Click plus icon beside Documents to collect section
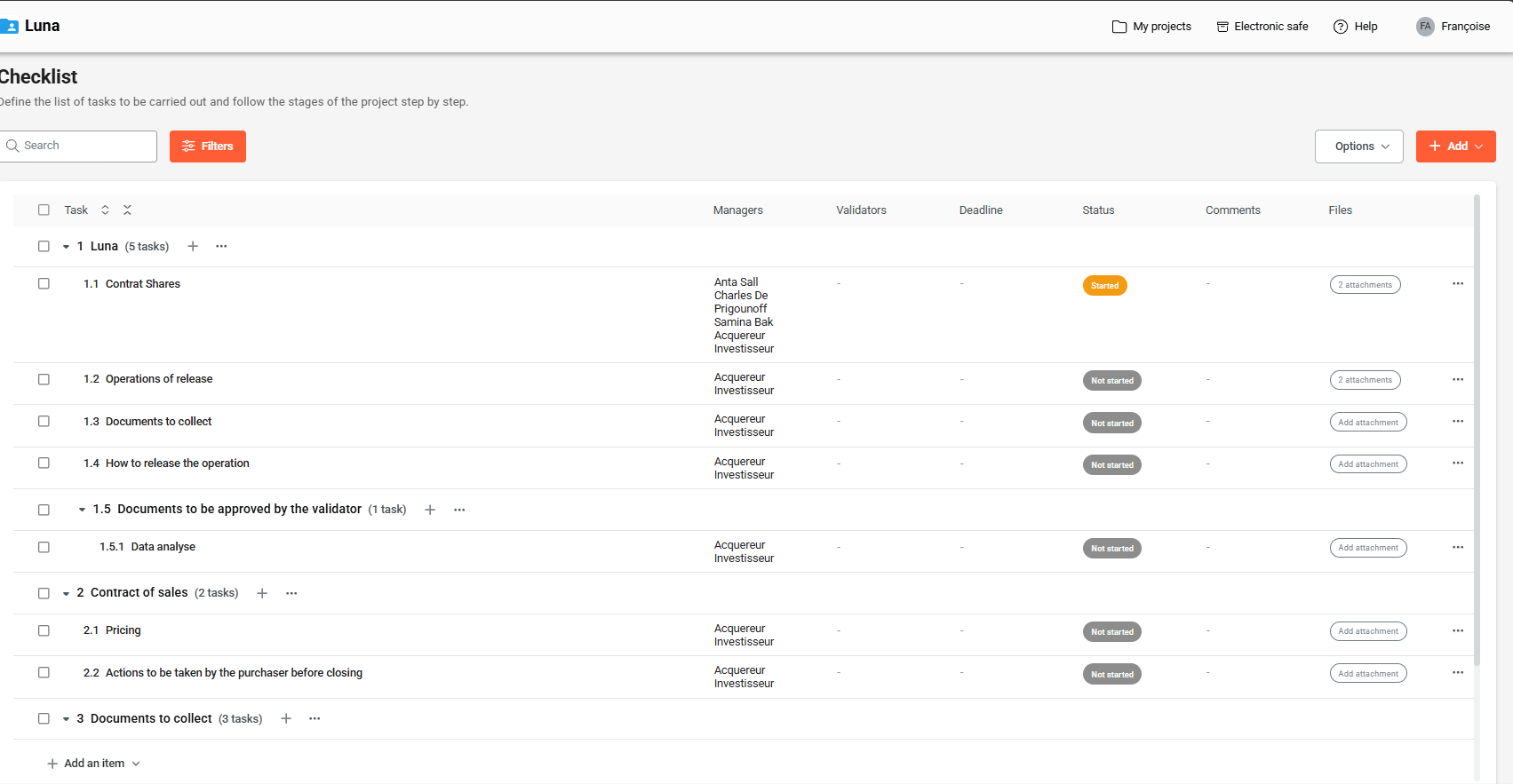 point(286,718)
